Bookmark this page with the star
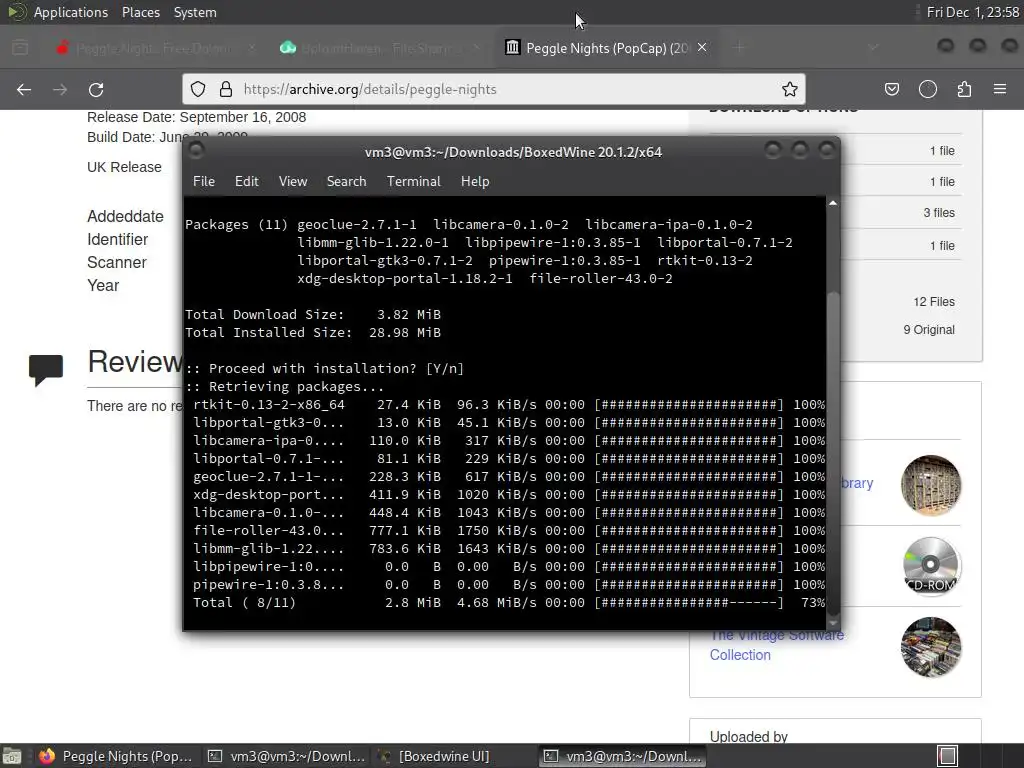The width and height of the screenshot is (1024, 768). (790, 89)
